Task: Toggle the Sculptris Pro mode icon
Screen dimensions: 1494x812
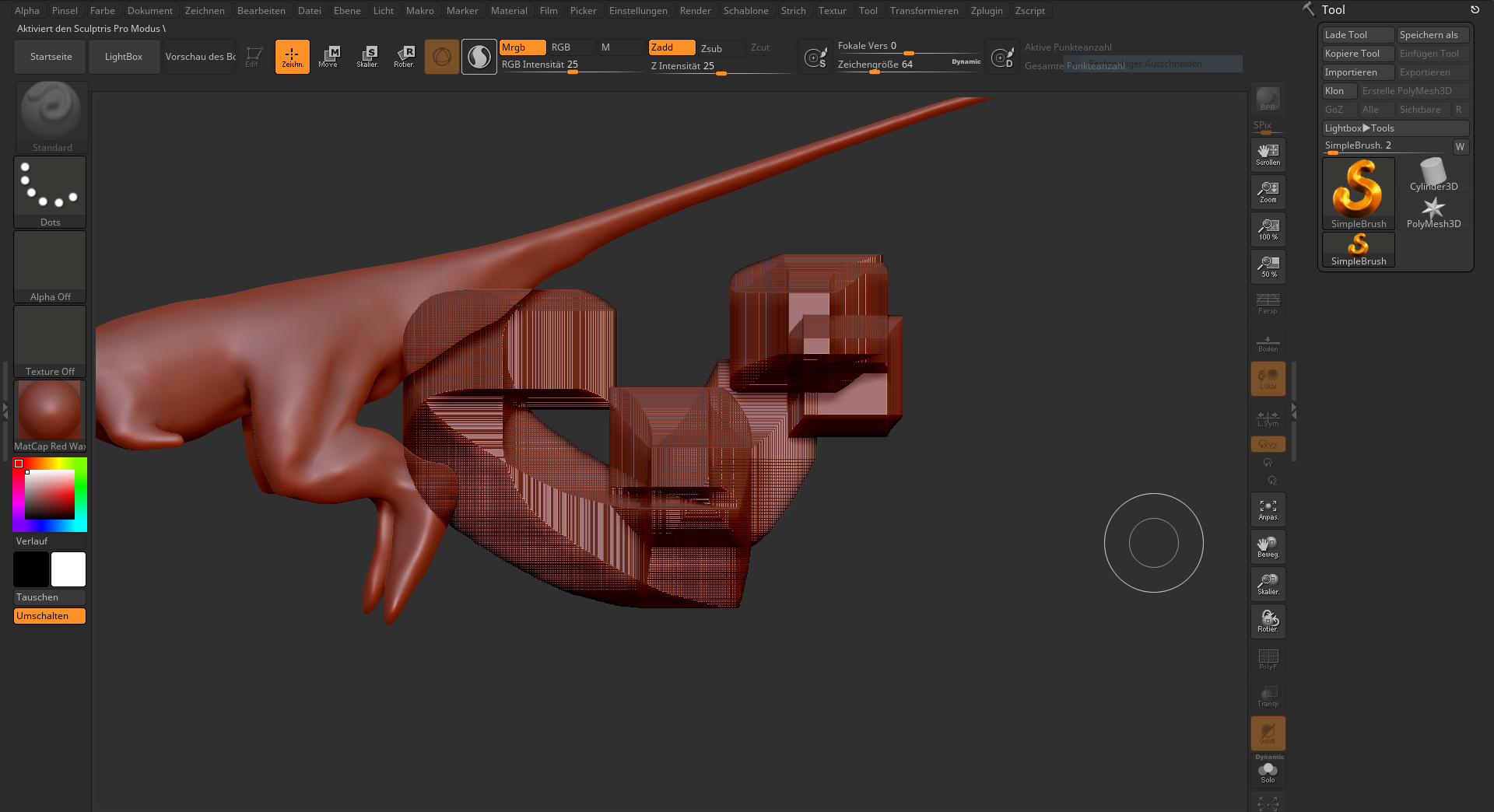Action: 442,57
